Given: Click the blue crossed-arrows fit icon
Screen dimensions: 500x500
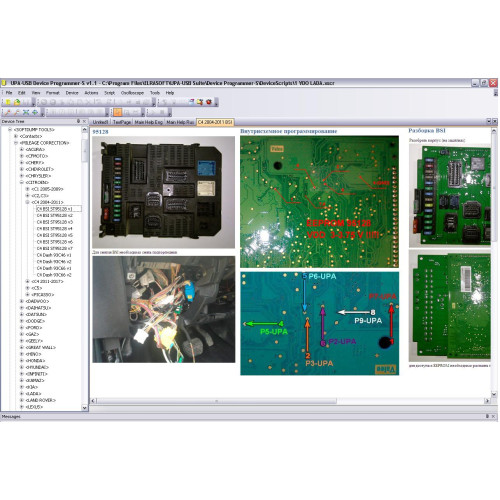Looking at the screenshot, I should click(x=26, y=112).
